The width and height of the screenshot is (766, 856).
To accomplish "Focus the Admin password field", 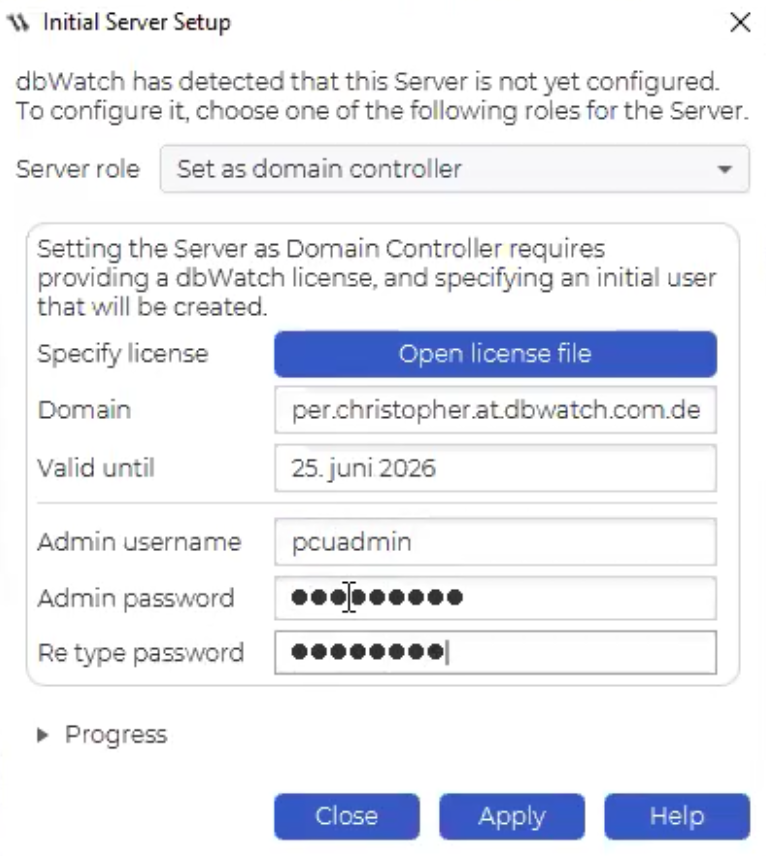I will coord(495,598).
